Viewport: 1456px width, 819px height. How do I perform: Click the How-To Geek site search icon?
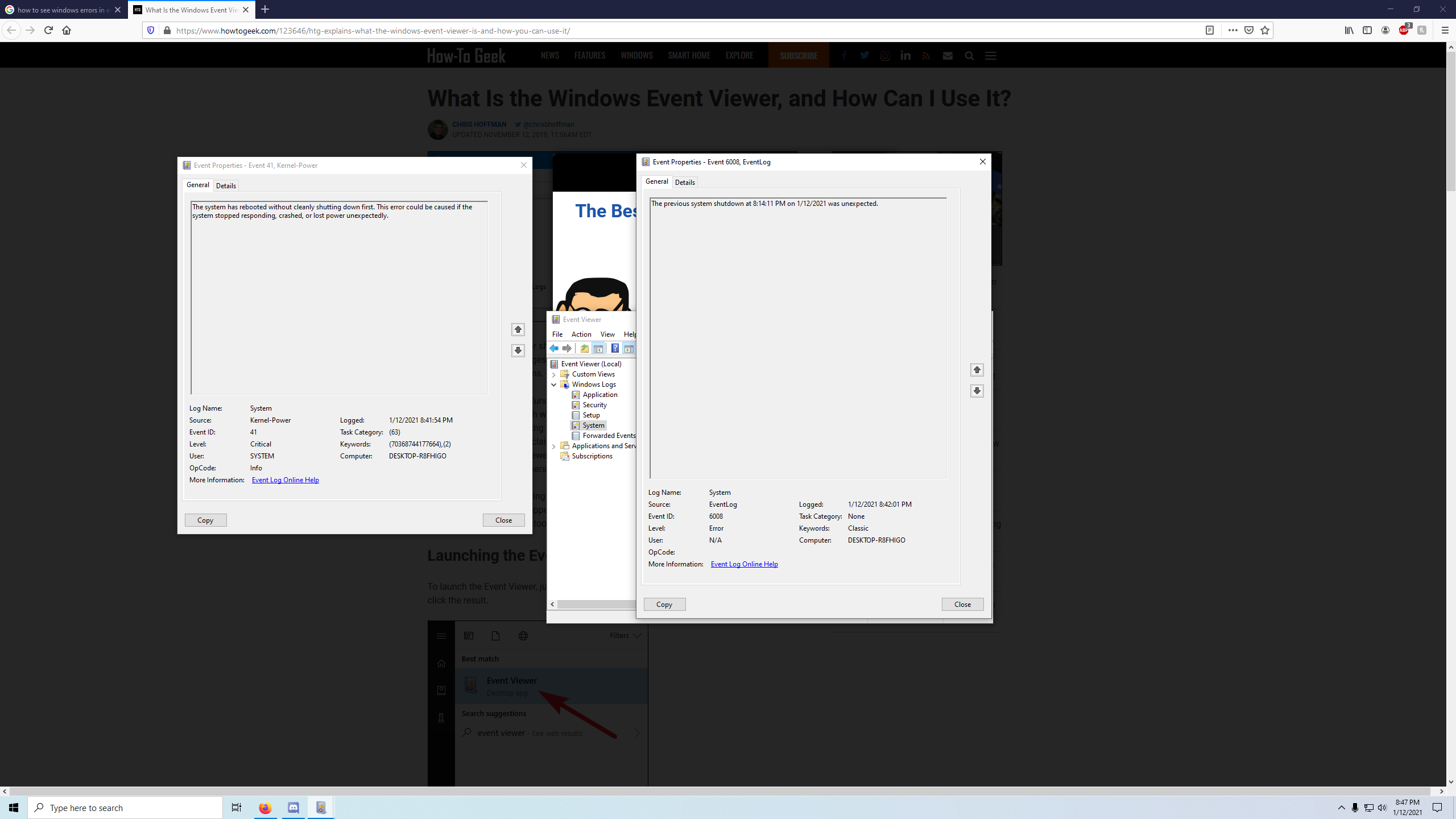click(x=969, y=55)
